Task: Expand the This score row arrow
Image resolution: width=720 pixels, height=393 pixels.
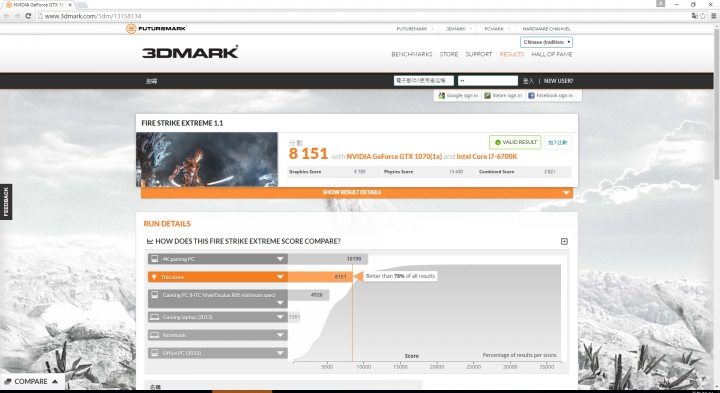Action: pyautogui.click(x=280, y=277)
